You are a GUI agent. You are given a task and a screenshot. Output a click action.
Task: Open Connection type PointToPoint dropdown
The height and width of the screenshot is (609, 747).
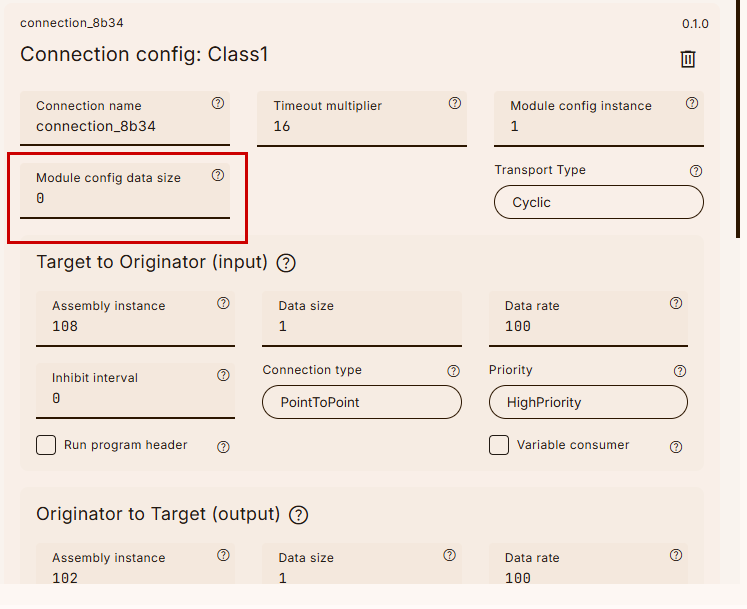[x=362, y=402]
